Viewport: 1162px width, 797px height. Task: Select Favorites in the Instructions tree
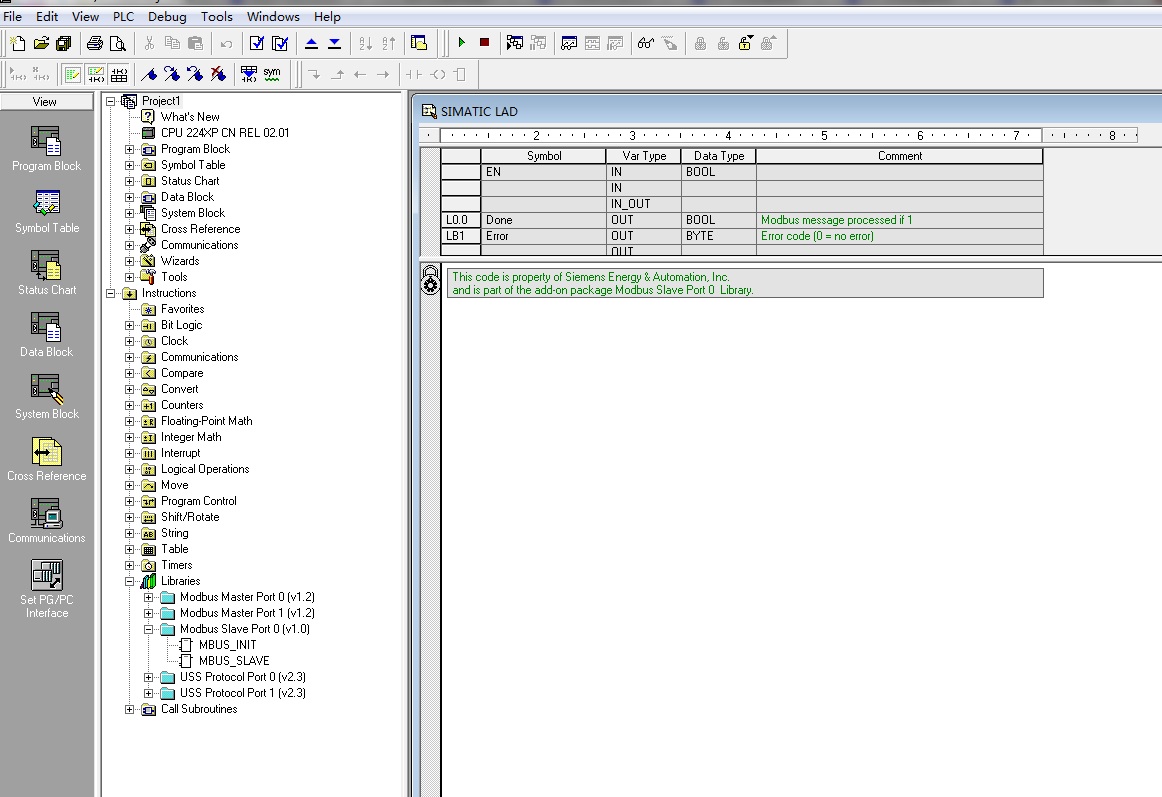click(182, 309)
